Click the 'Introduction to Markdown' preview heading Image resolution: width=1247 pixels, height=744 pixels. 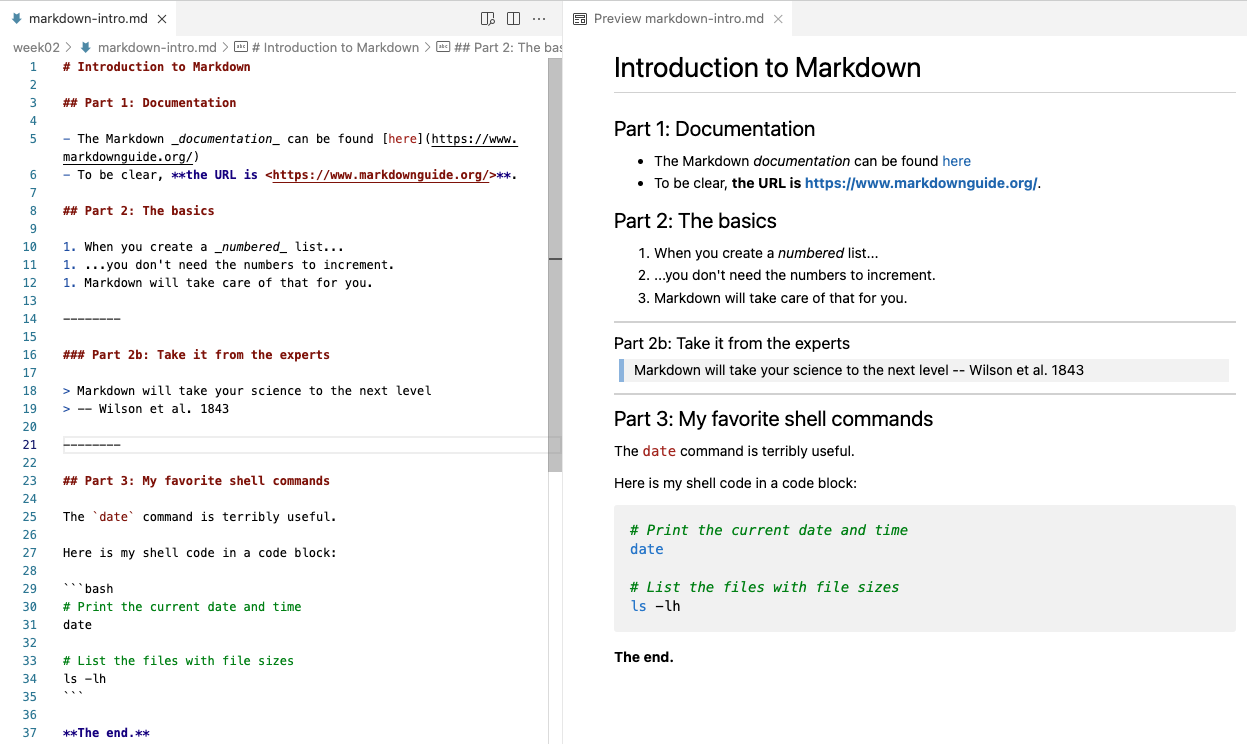767,68
